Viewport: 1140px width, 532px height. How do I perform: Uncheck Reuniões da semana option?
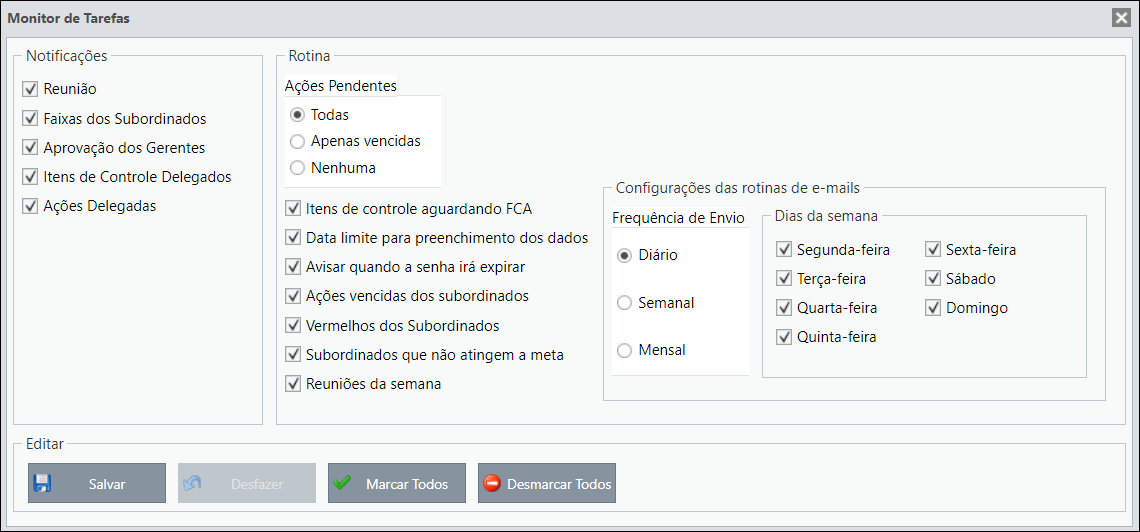coord(293,384)
